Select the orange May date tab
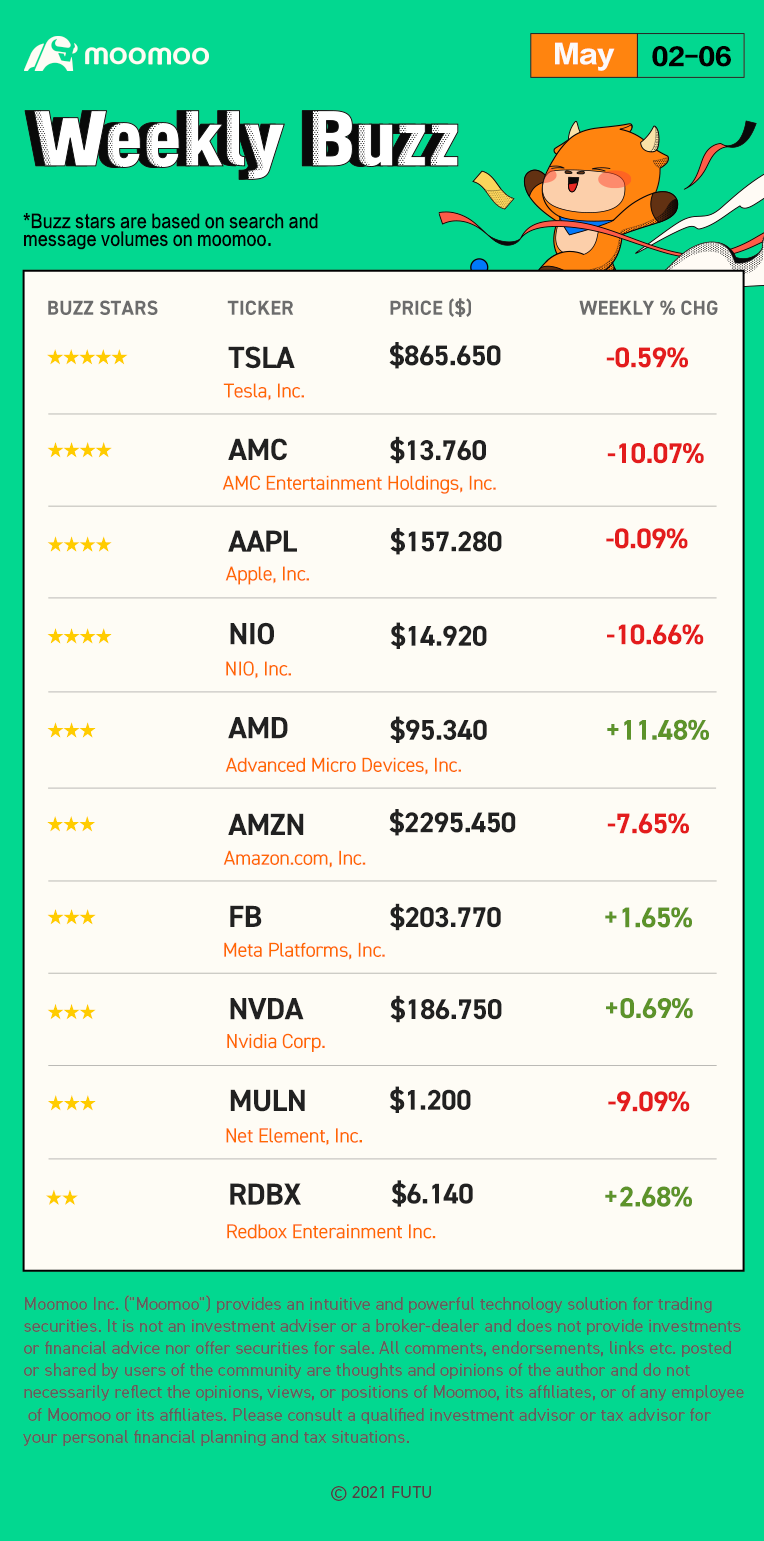 [584, 55]
